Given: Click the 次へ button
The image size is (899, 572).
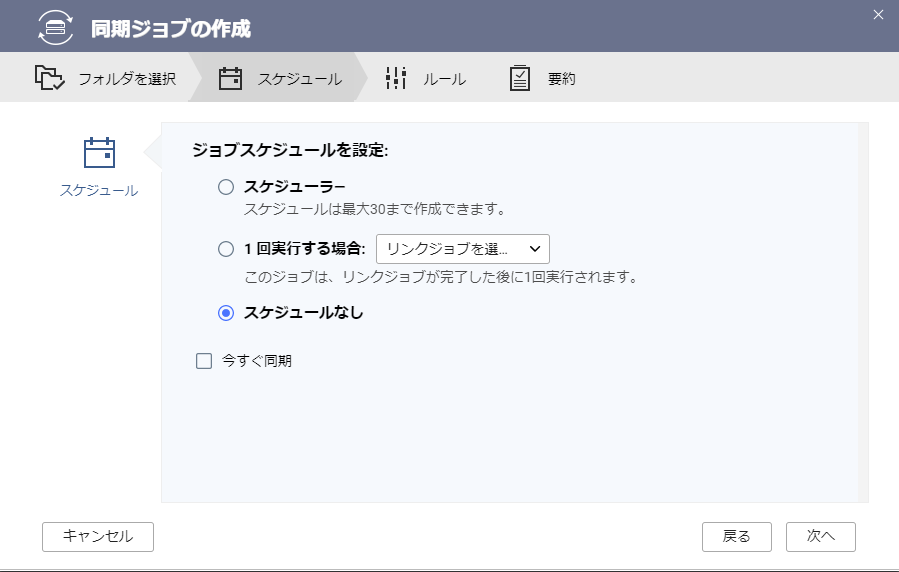Looking at the screenshot, I should [x=820, y=536].
